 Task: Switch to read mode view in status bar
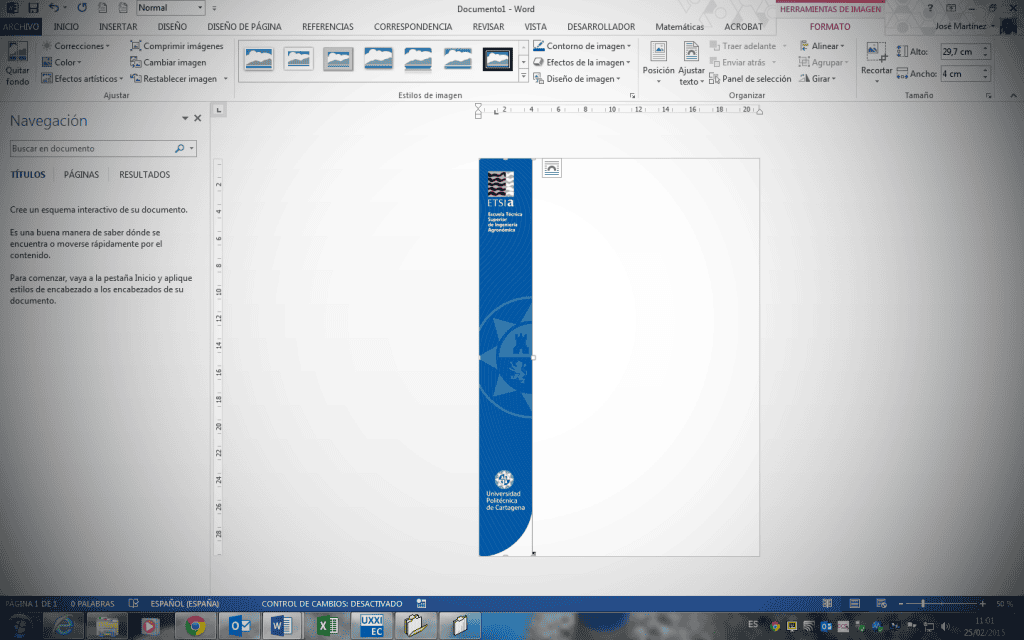coord(827,603)
